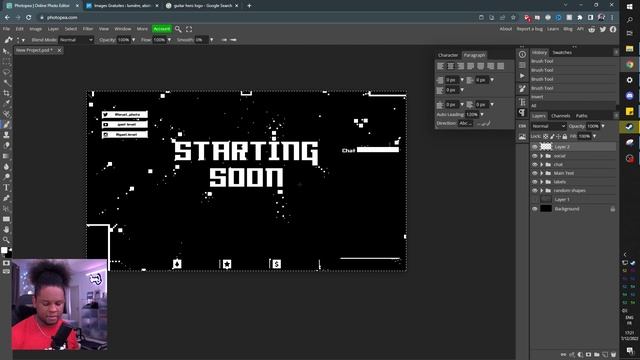Screen dimensions: 640x360
Task: Hide the Main Text folder layer
Action: 535,173
